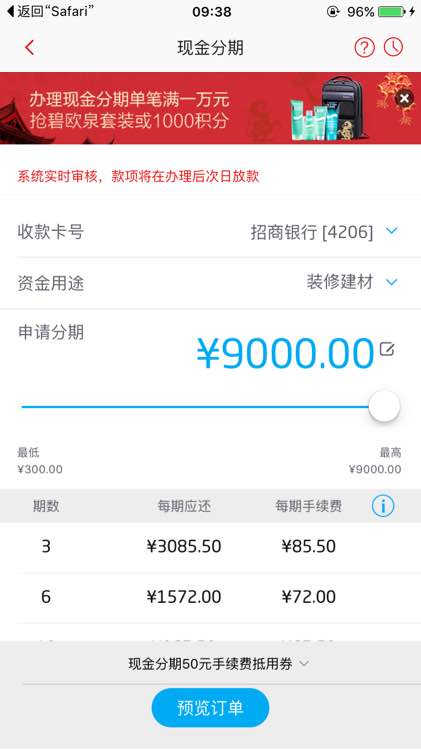Select the 3-period installment row
Image resolution: width=421 pixels, height=750 pixels.
click(210, 546)
